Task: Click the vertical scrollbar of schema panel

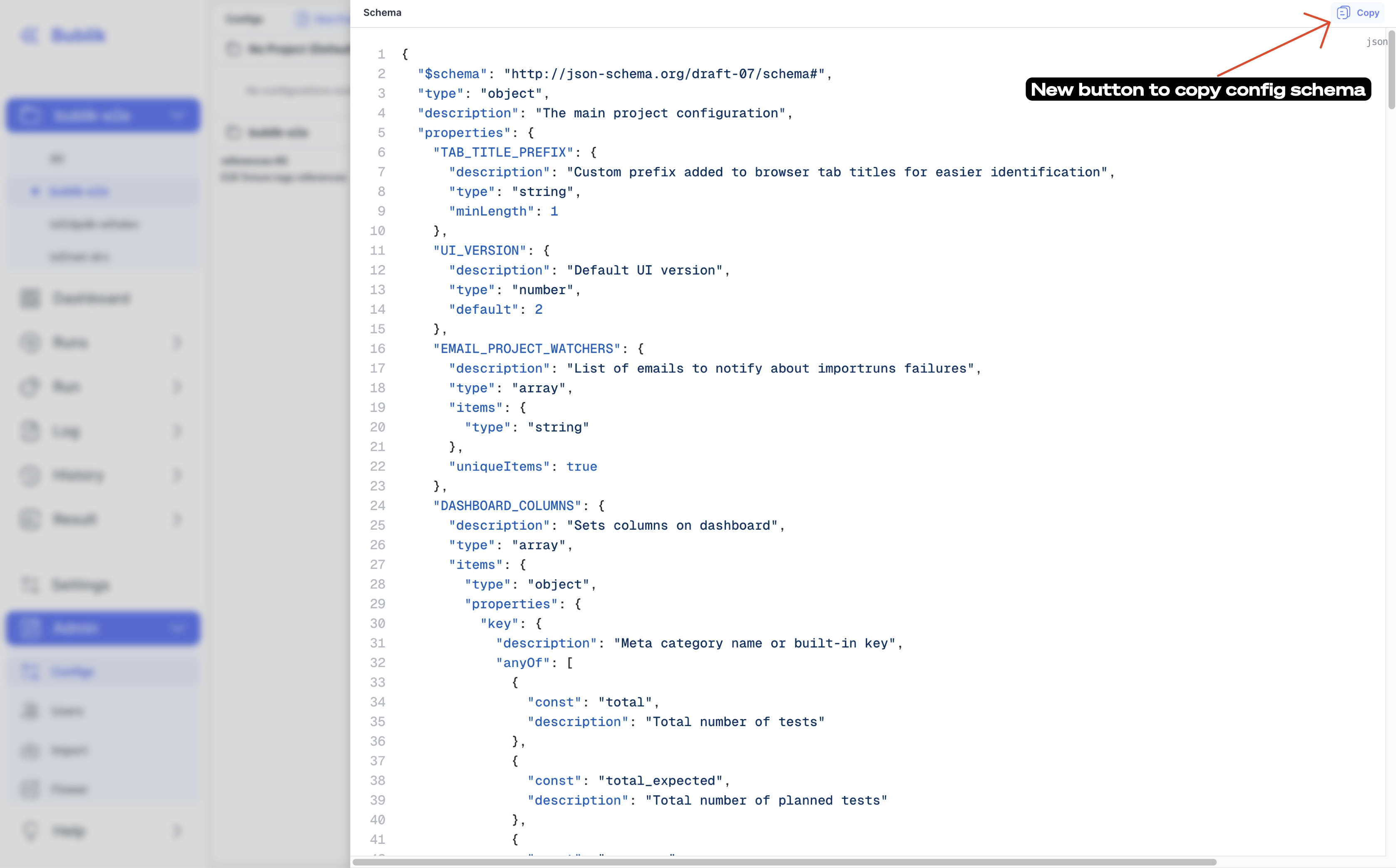Action: pyautogui.click(x=1391, y=69)
